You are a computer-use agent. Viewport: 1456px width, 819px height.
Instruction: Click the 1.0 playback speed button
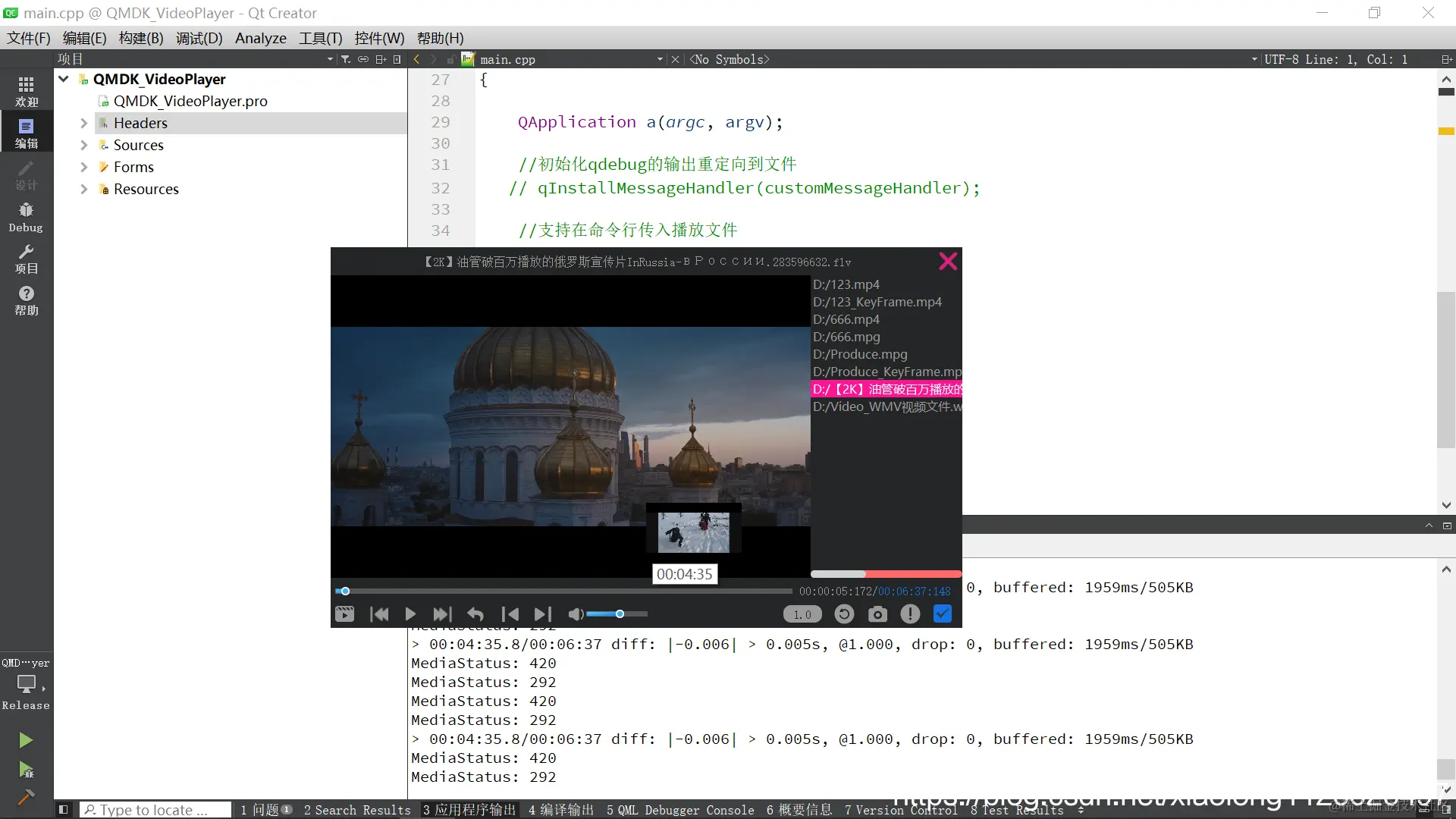[802, 614]
